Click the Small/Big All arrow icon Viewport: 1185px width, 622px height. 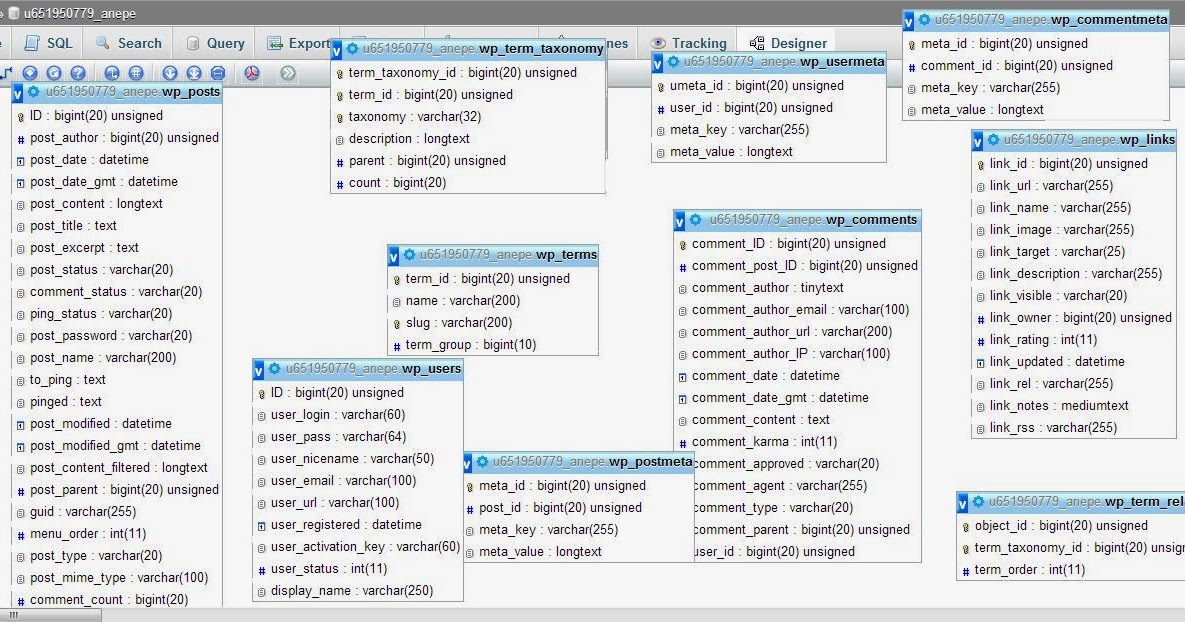(x=169, y=72)
